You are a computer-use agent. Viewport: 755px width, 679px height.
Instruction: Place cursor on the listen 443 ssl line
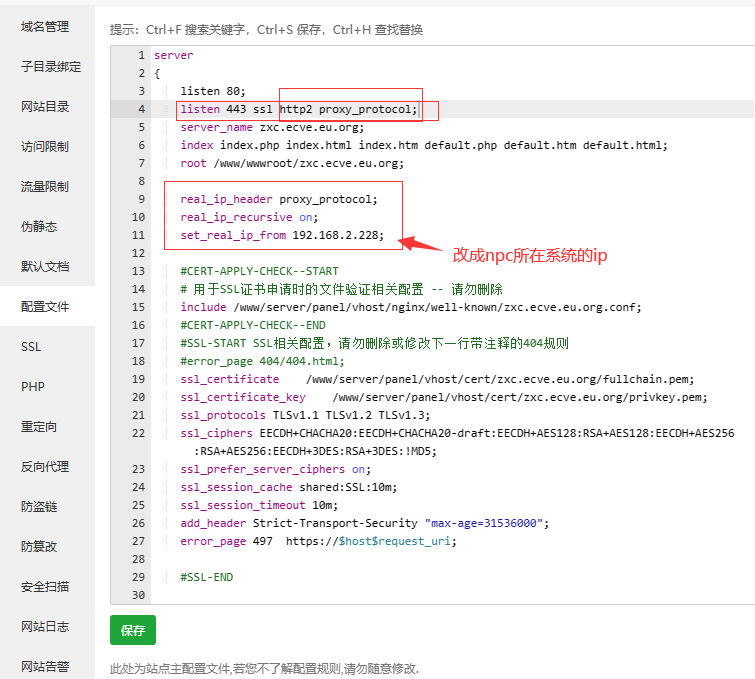coord(300,109)
